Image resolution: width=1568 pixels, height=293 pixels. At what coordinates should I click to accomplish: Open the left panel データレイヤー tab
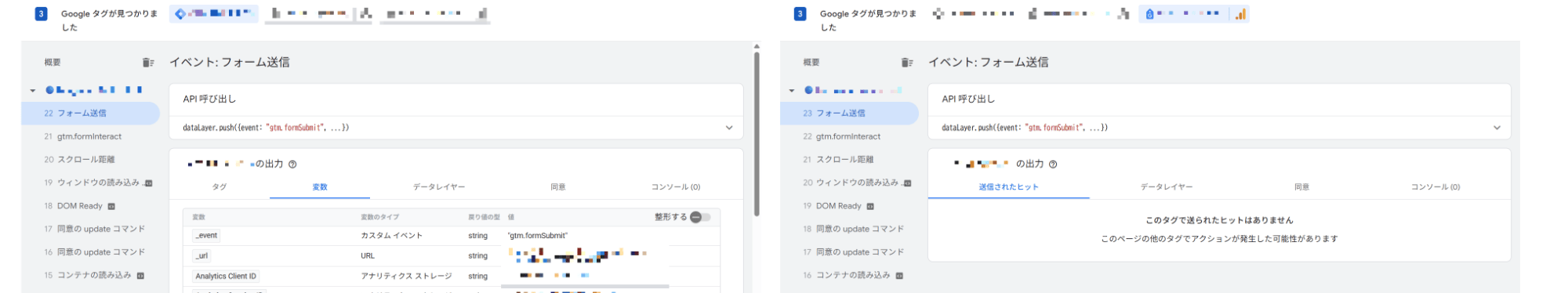click(439, 187)
